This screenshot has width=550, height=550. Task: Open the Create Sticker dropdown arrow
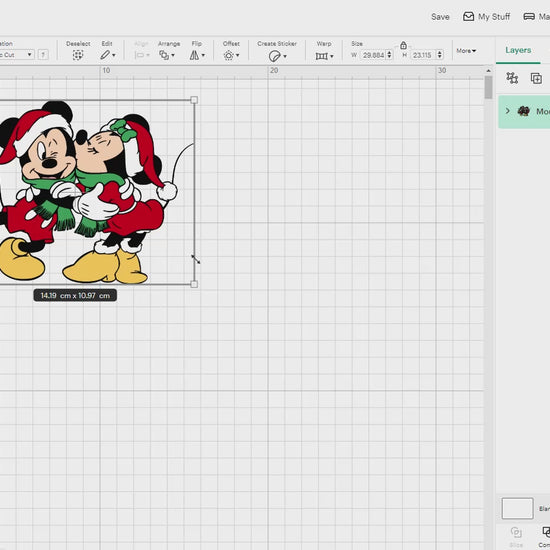pyautogui.click(x=285, y=56)
